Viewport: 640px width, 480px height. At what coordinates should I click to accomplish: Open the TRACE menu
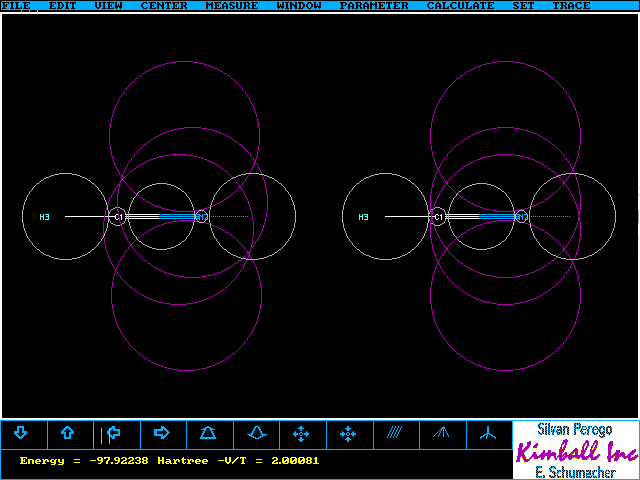(x=571, y=6)
